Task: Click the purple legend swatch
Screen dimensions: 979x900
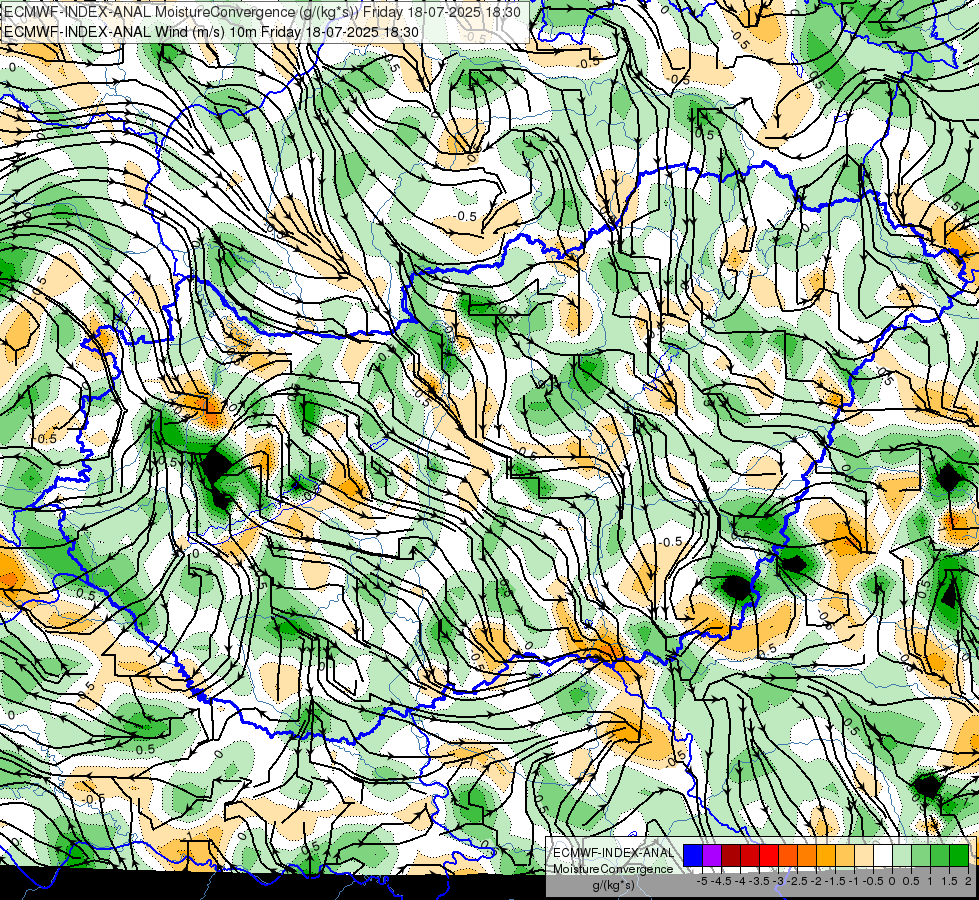Action: (712, 855)
